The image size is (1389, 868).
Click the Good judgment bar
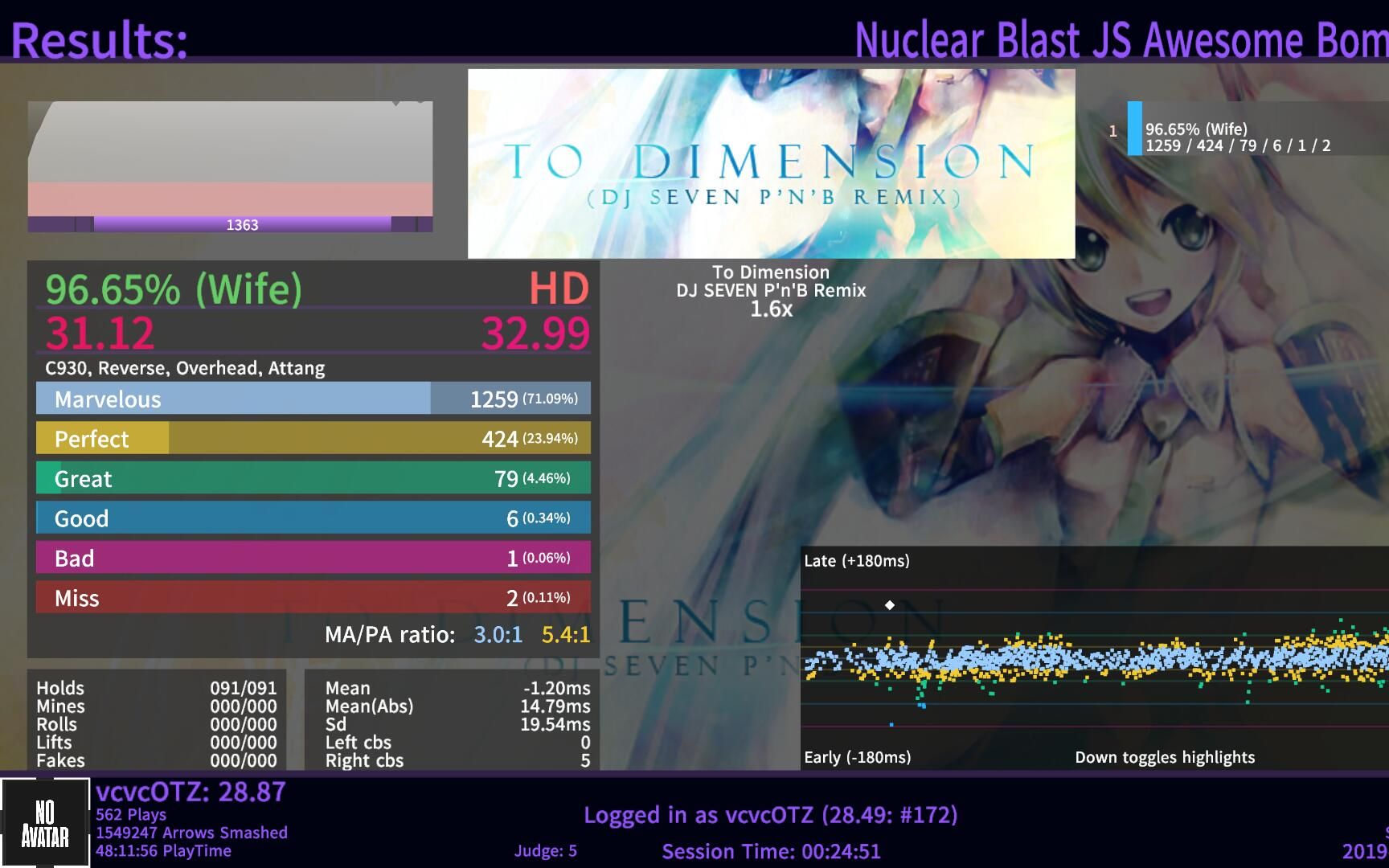[x=313, y=518]
